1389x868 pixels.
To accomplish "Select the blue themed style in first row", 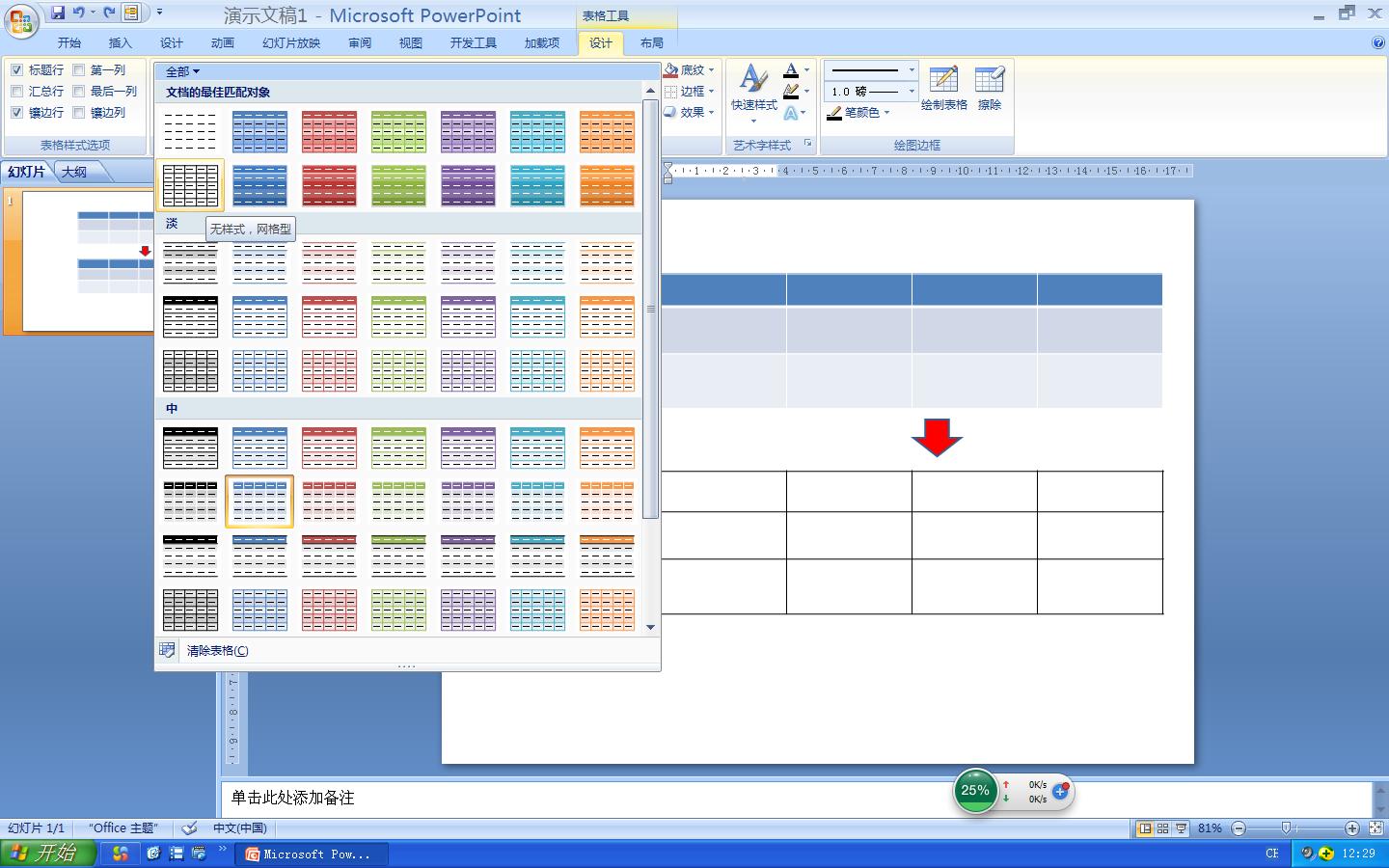I will [x=259, y=131].
